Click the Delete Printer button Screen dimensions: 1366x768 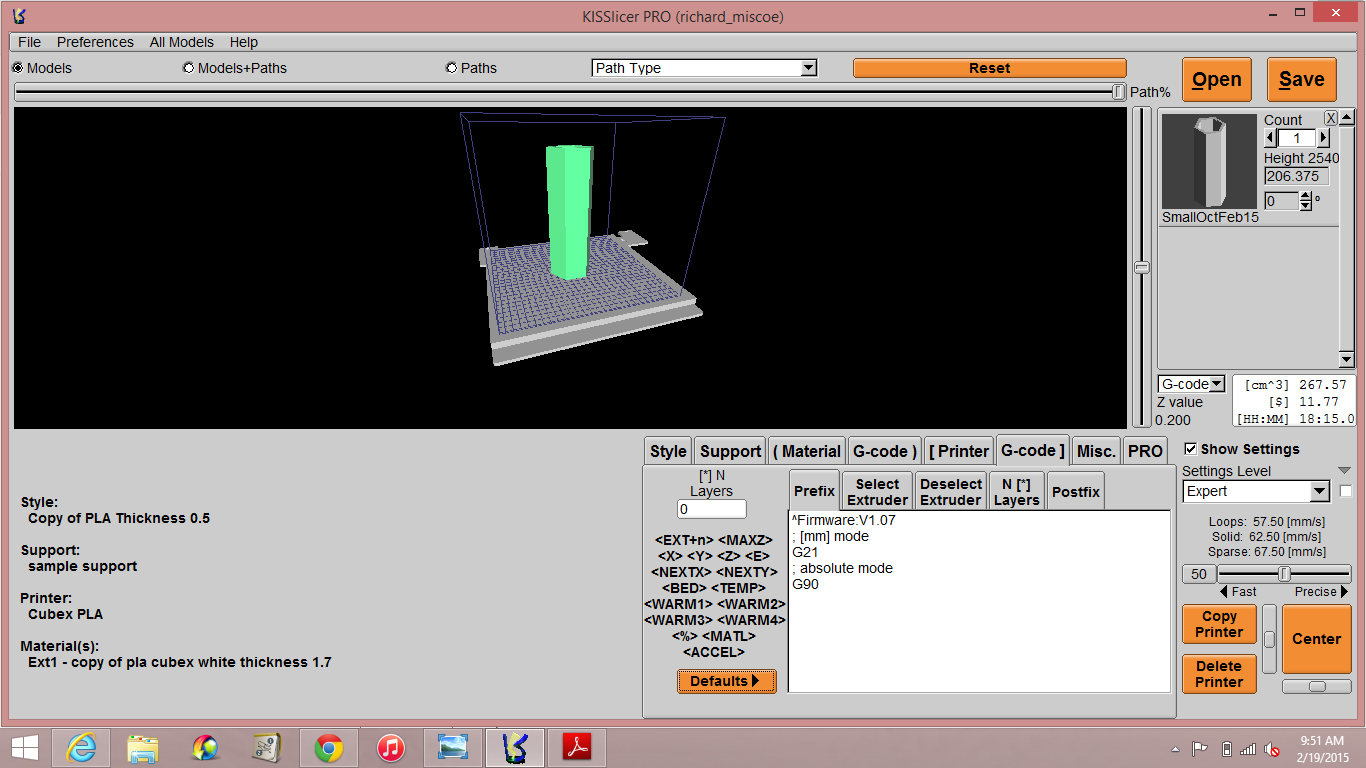pyautogui.click(x=1219, y=674)
